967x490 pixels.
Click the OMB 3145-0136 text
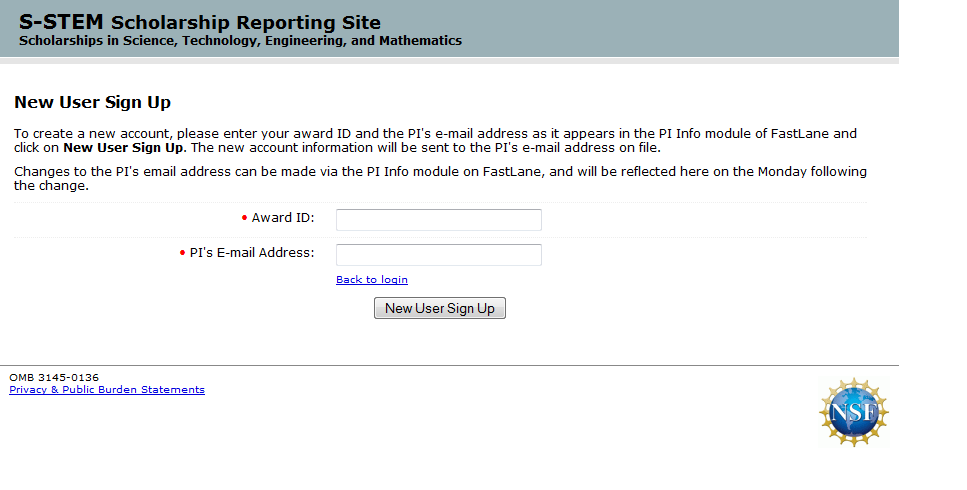coord(54,377)
